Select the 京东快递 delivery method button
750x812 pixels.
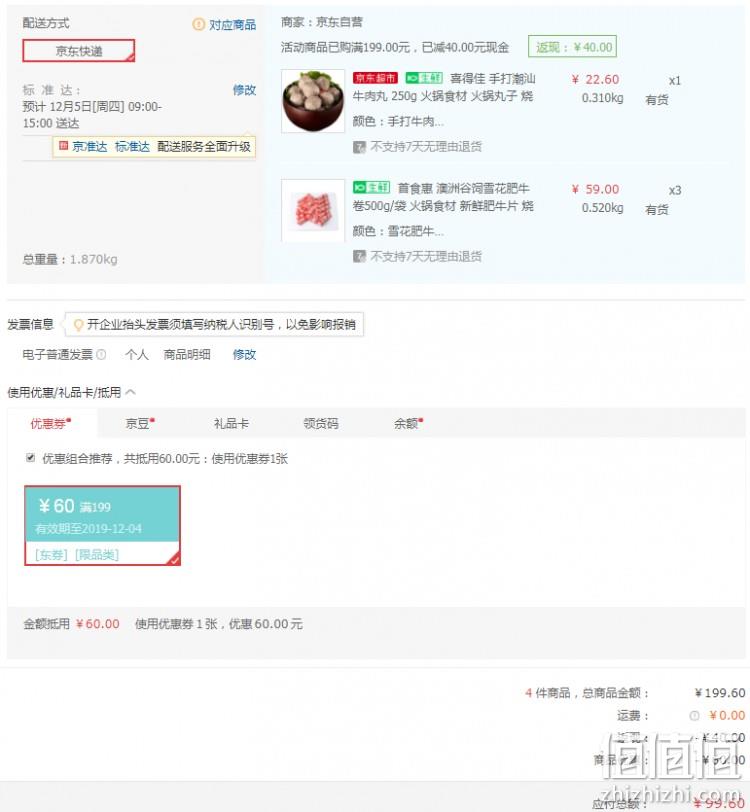(x=79, y=51)
